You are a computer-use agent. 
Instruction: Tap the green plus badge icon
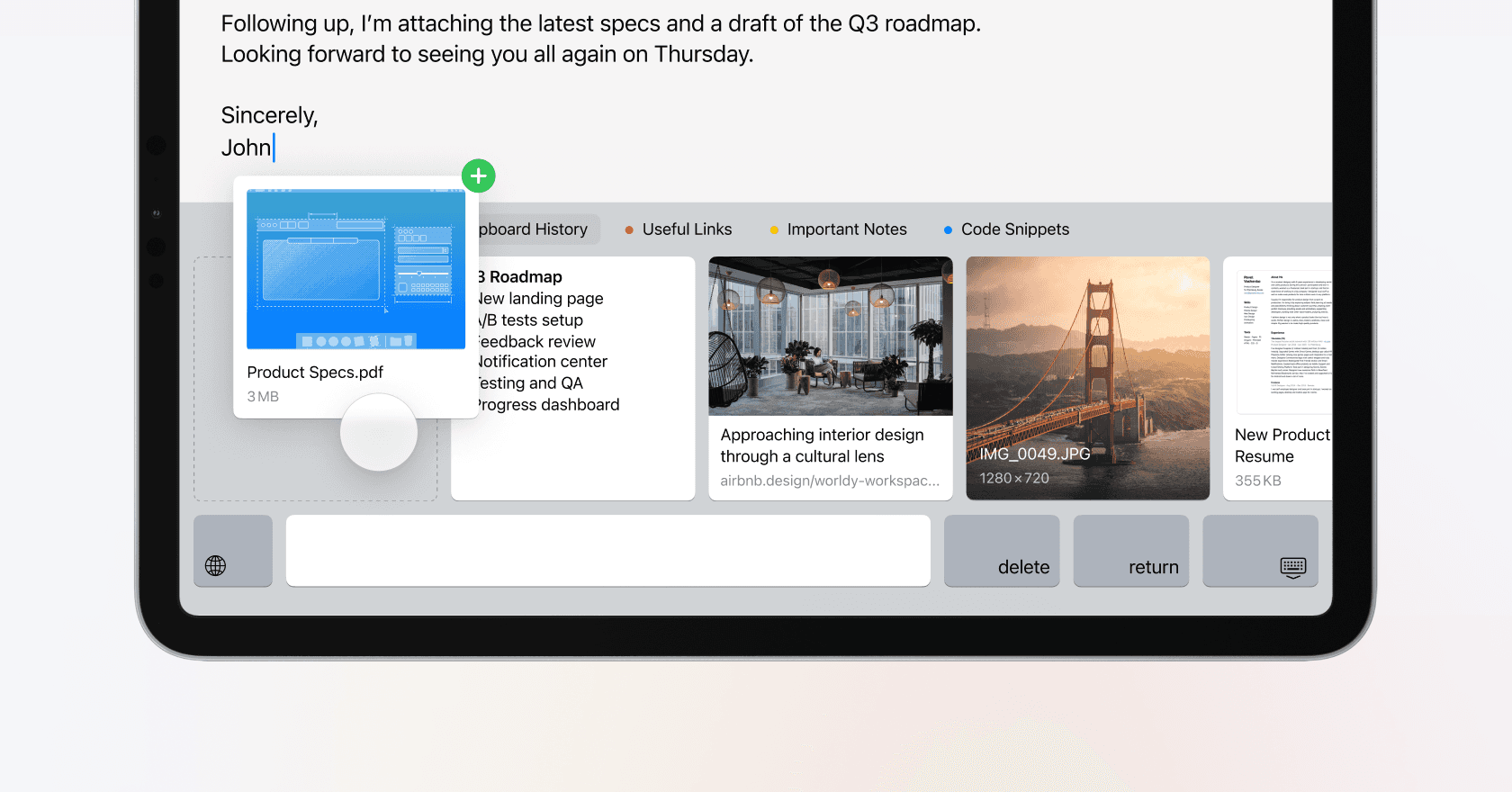pyautogui.click(x=479, y=176)
